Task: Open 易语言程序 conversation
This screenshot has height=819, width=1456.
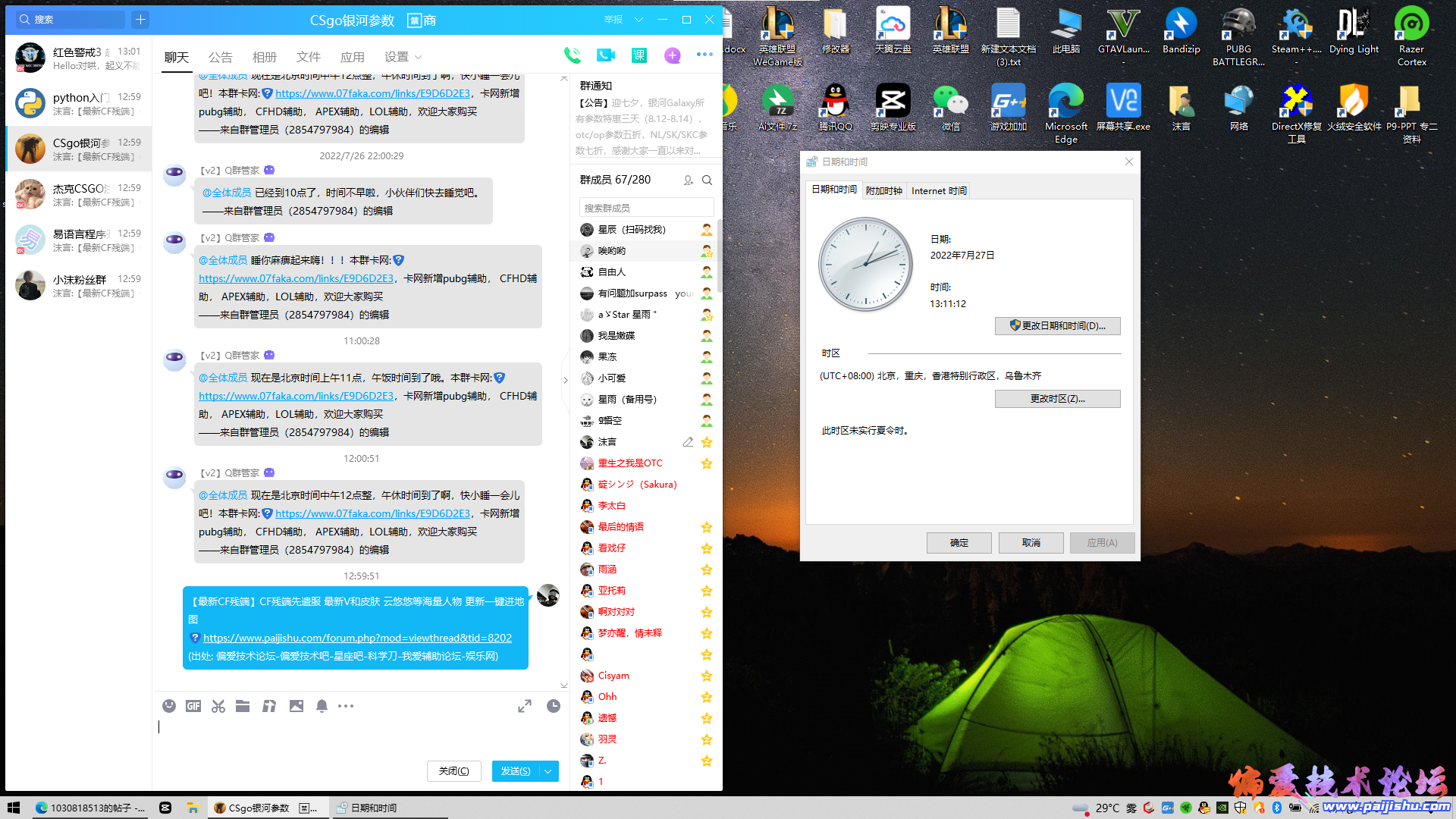Action: pos(79,240)
